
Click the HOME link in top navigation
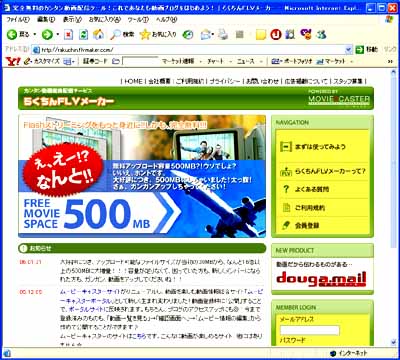tap(133, 81)
